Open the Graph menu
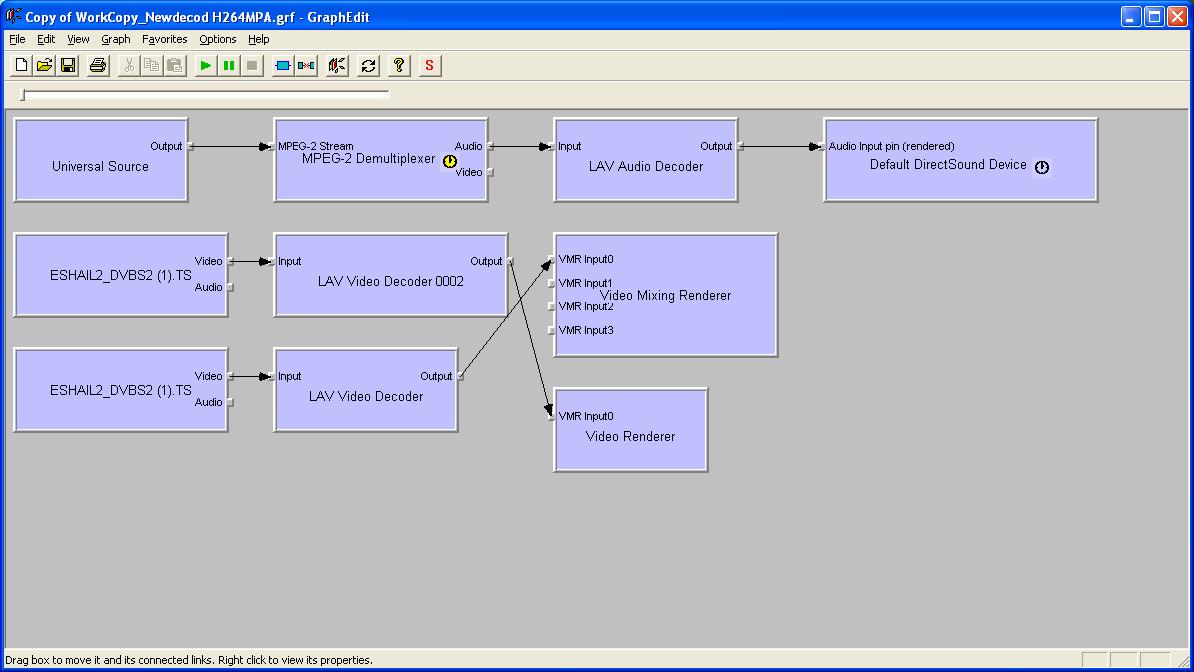Image resolution: width=1194 pixels, height=672 pixels. pos(116,39)
